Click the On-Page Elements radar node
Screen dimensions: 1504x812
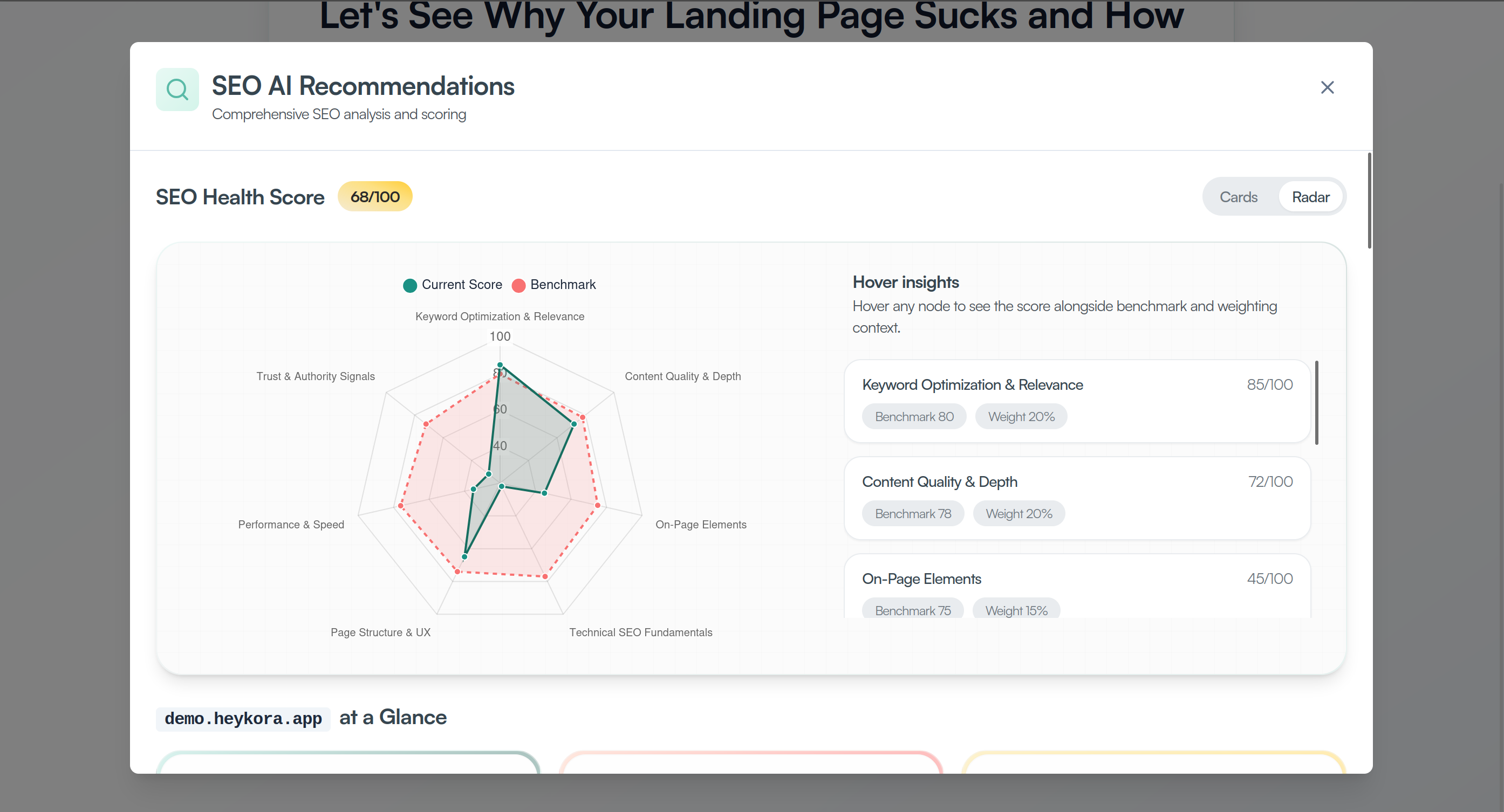pyautogui.click(x=545, y=493)
